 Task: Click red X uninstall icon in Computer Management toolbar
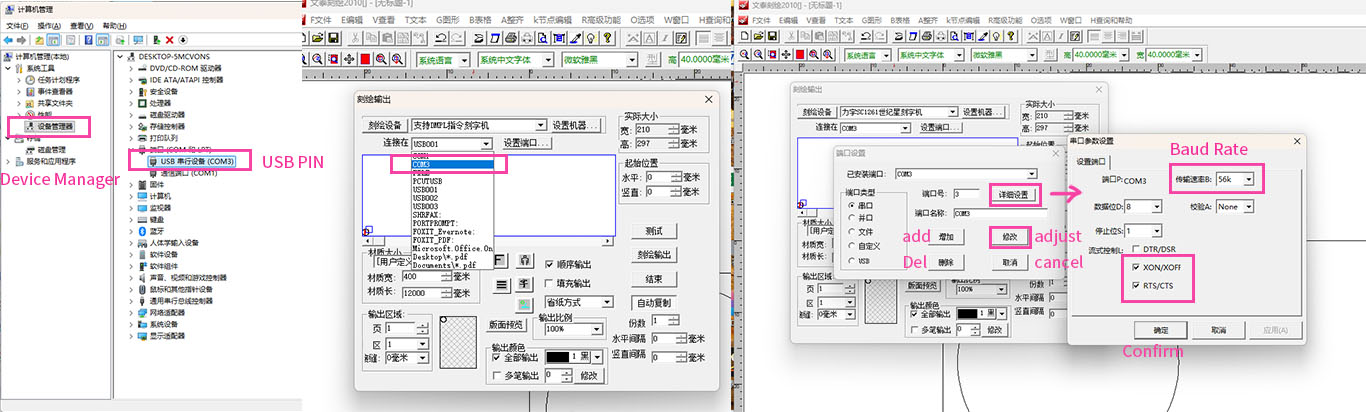coord(169,40)
